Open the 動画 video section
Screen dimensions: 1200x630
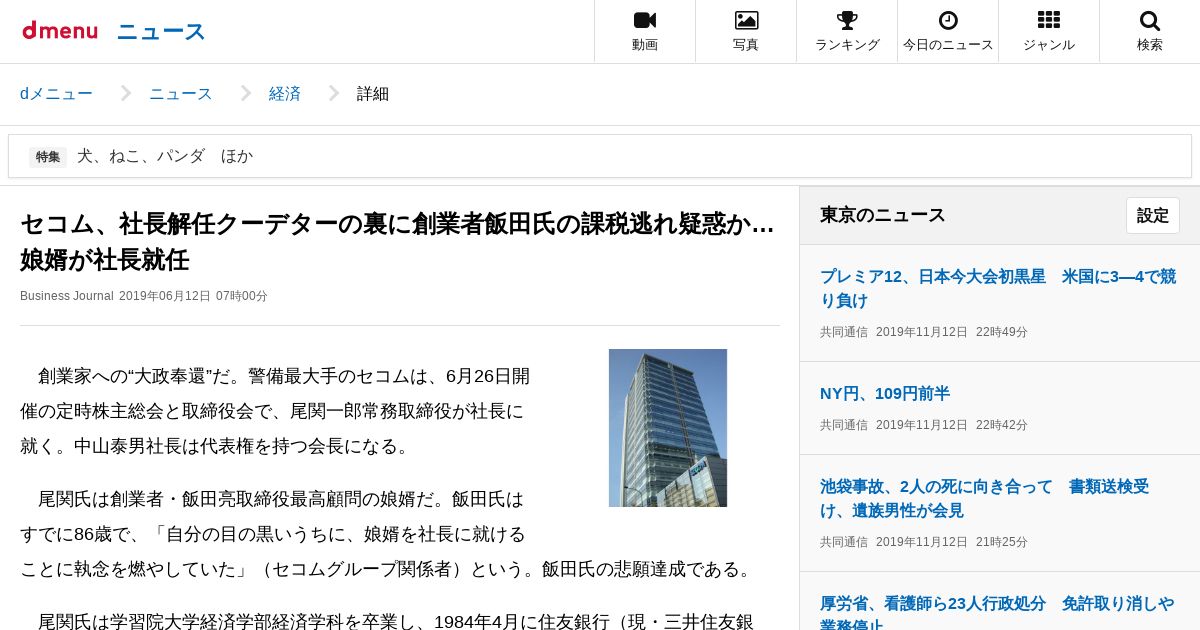645,31
